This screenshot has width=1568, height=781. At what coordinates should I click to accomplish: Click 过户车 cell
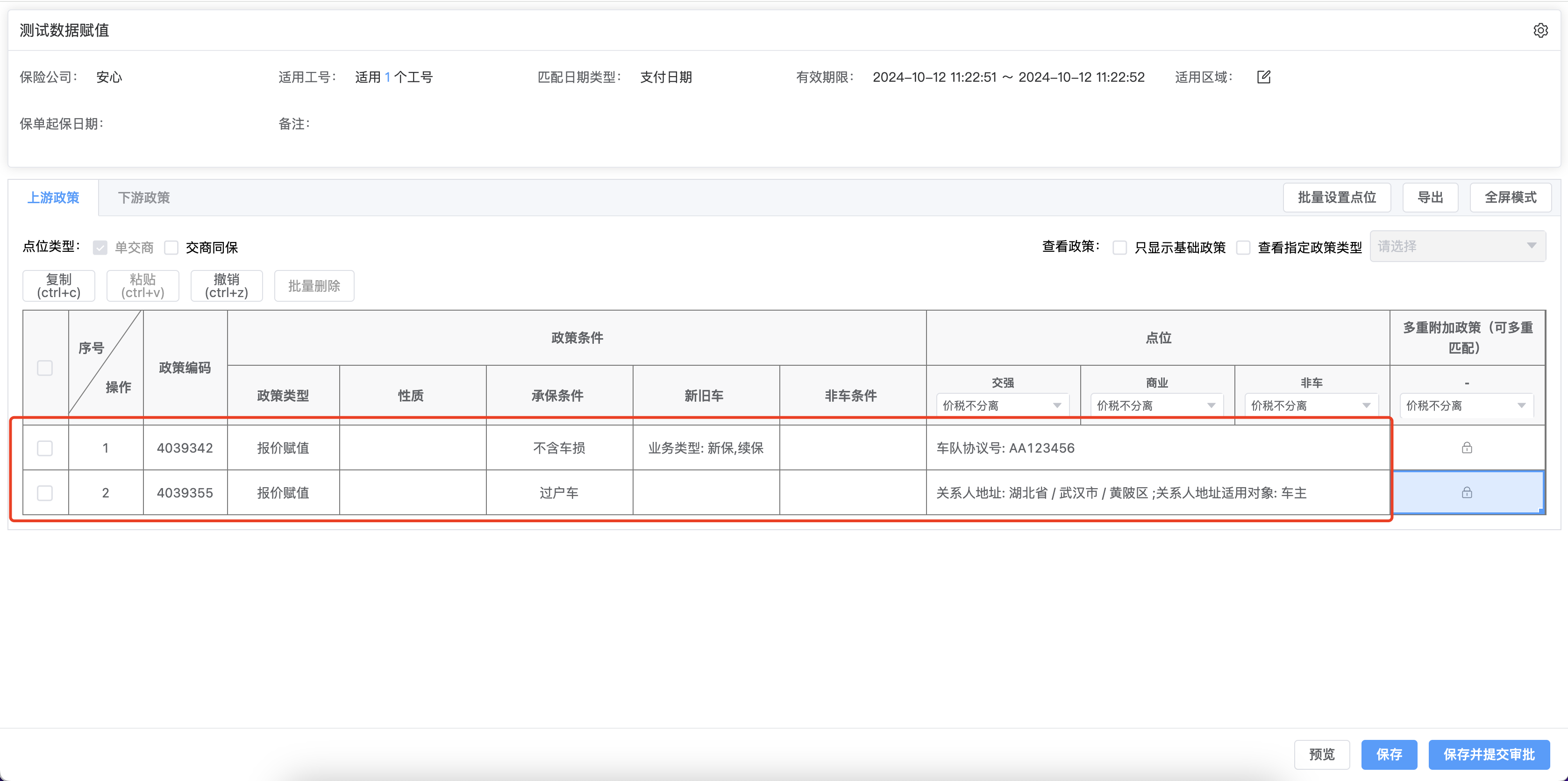[x=559, y=492]
